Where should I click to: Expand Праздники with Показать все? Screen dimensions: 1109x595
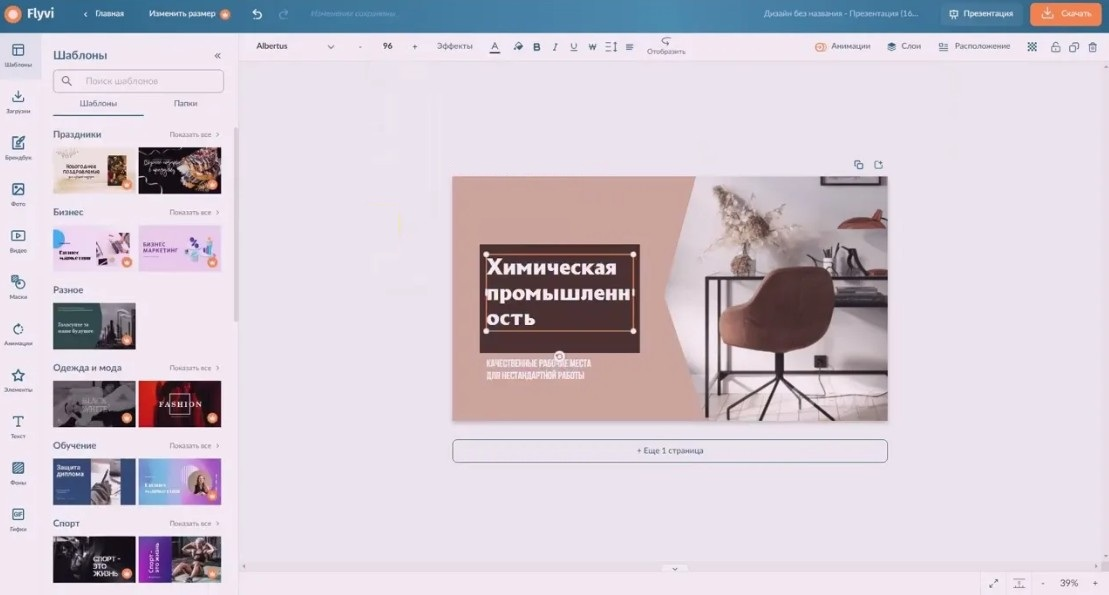pos(194,134)
